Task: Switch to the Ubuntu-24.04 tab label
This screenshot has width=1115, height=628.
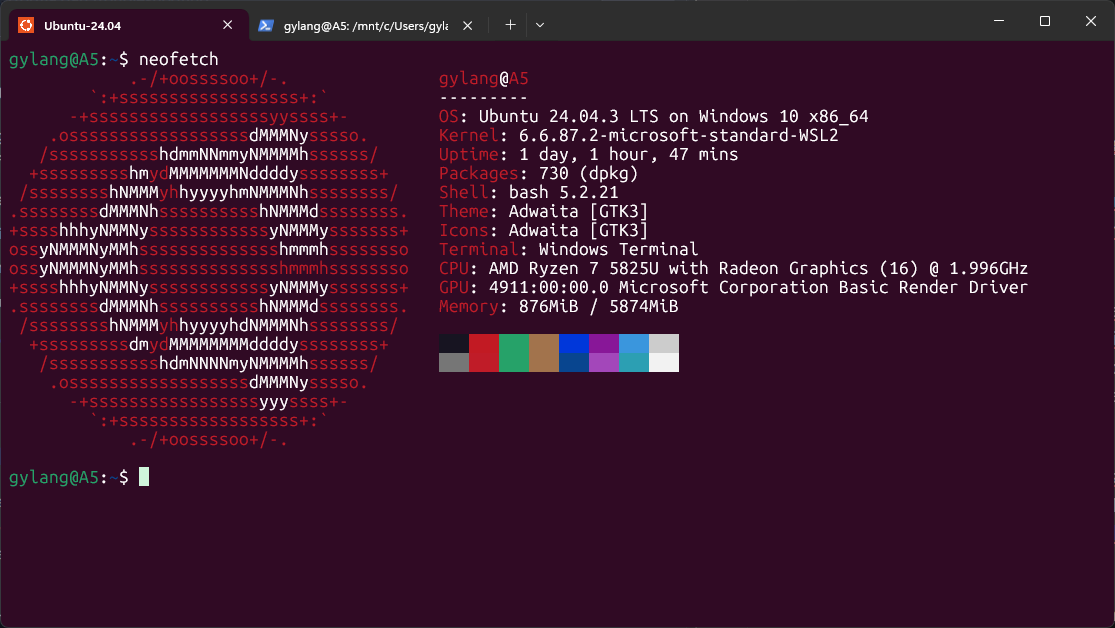Action: point(90,25)
